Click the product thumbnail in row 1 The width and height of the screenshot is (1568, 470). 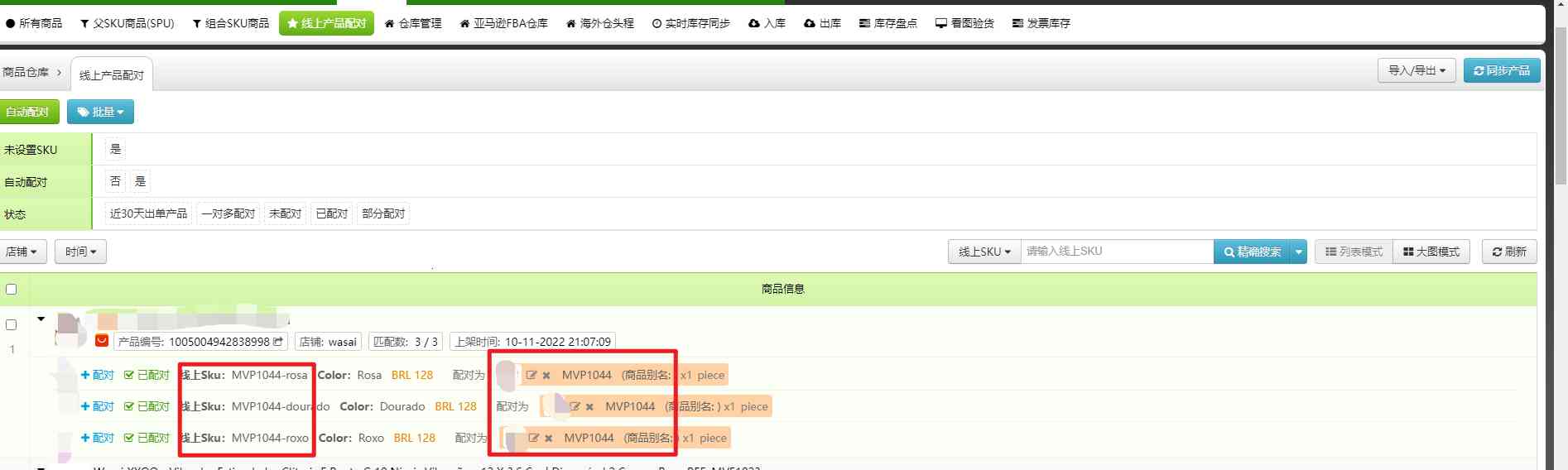tap(70, 329)
